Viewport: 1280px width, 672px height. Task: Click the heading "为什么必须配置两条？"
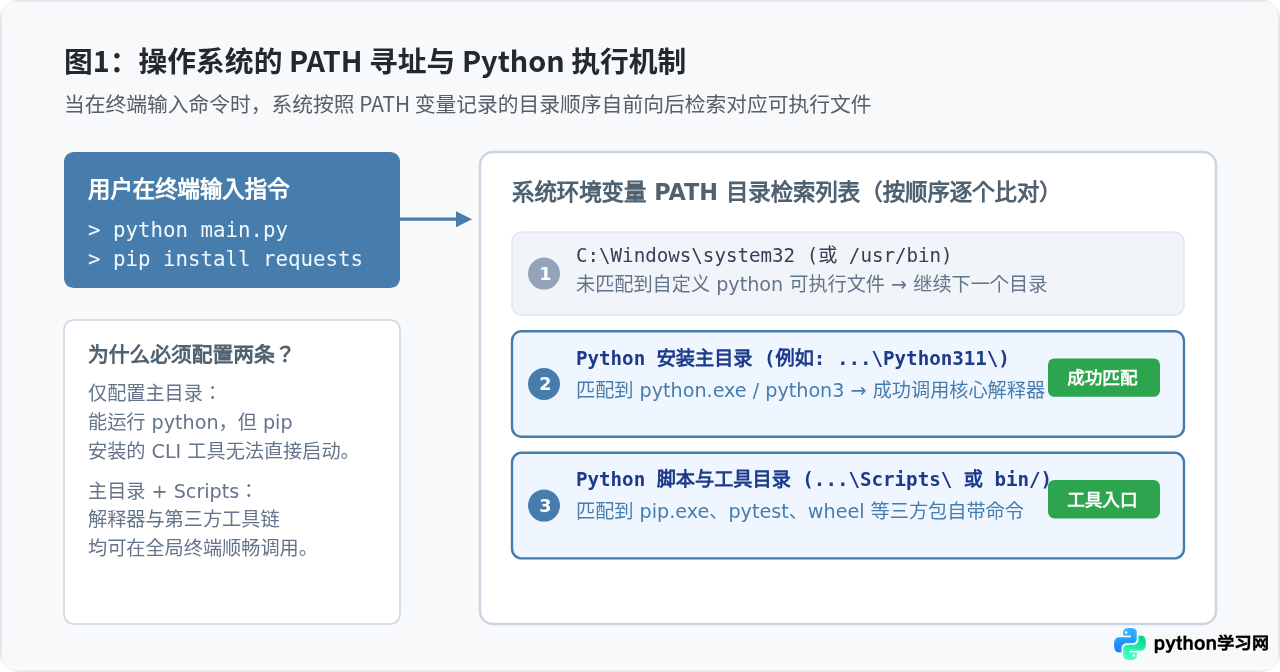pyautogui.click(x=191, y=355)
